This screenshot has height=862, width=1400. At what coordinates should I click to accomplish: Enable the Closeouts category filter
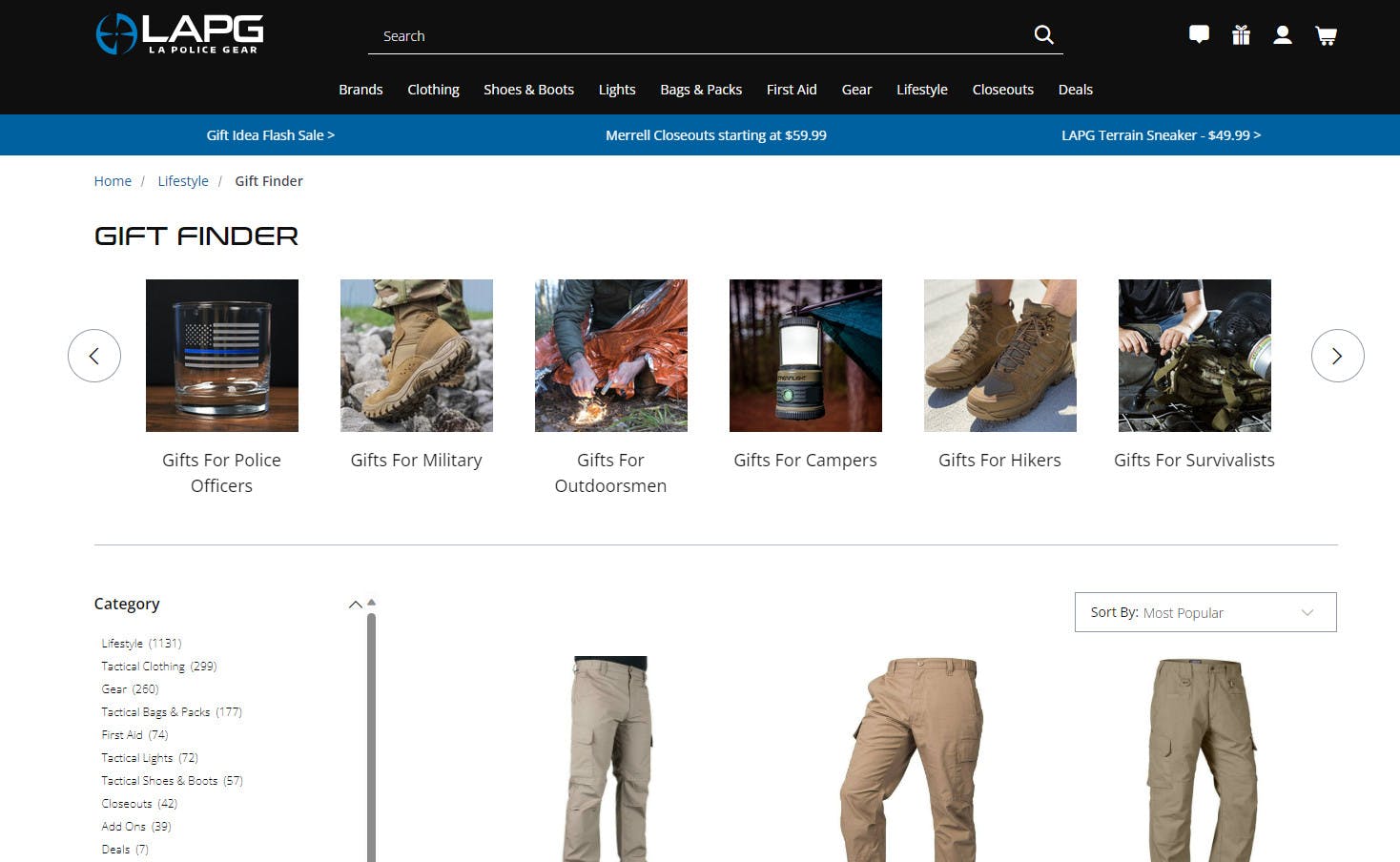pos(126,803)
